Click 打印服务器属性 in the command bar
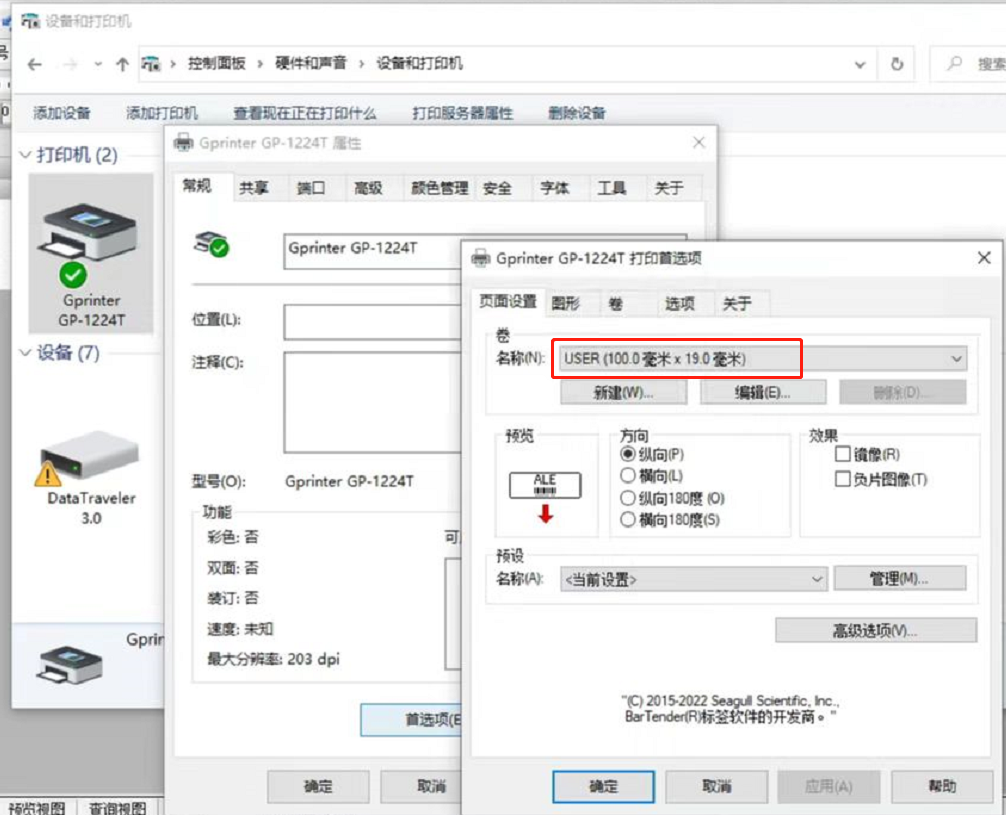 tap(463, 114)
